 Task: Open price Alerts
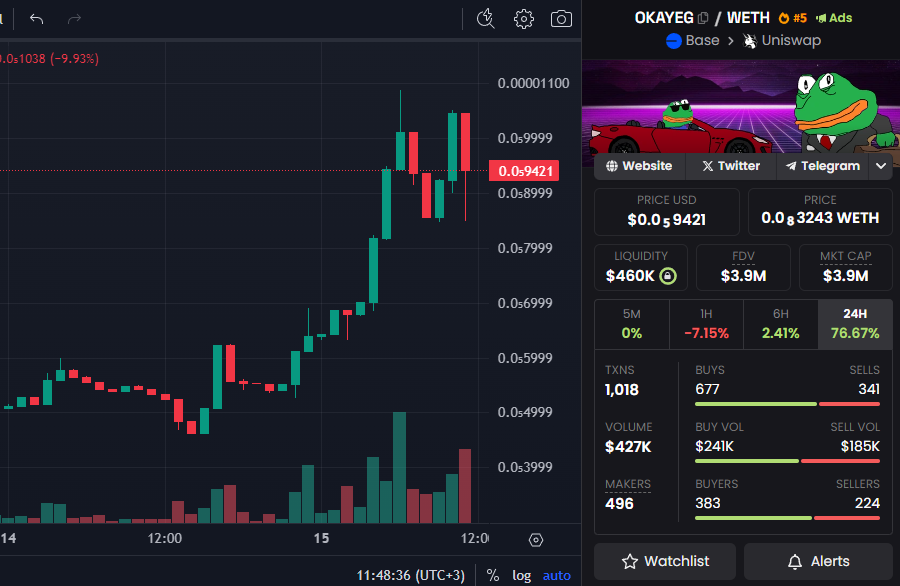pyautogui.click(x=818, y=561)
